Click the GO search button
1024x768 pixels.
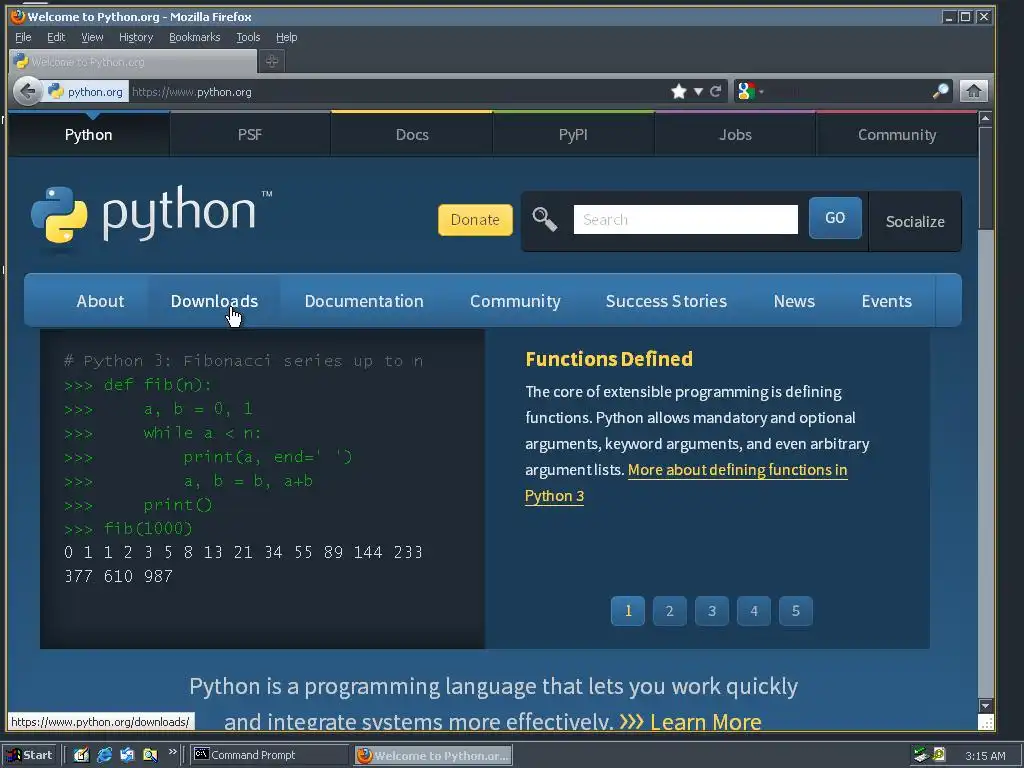[835, 218]
